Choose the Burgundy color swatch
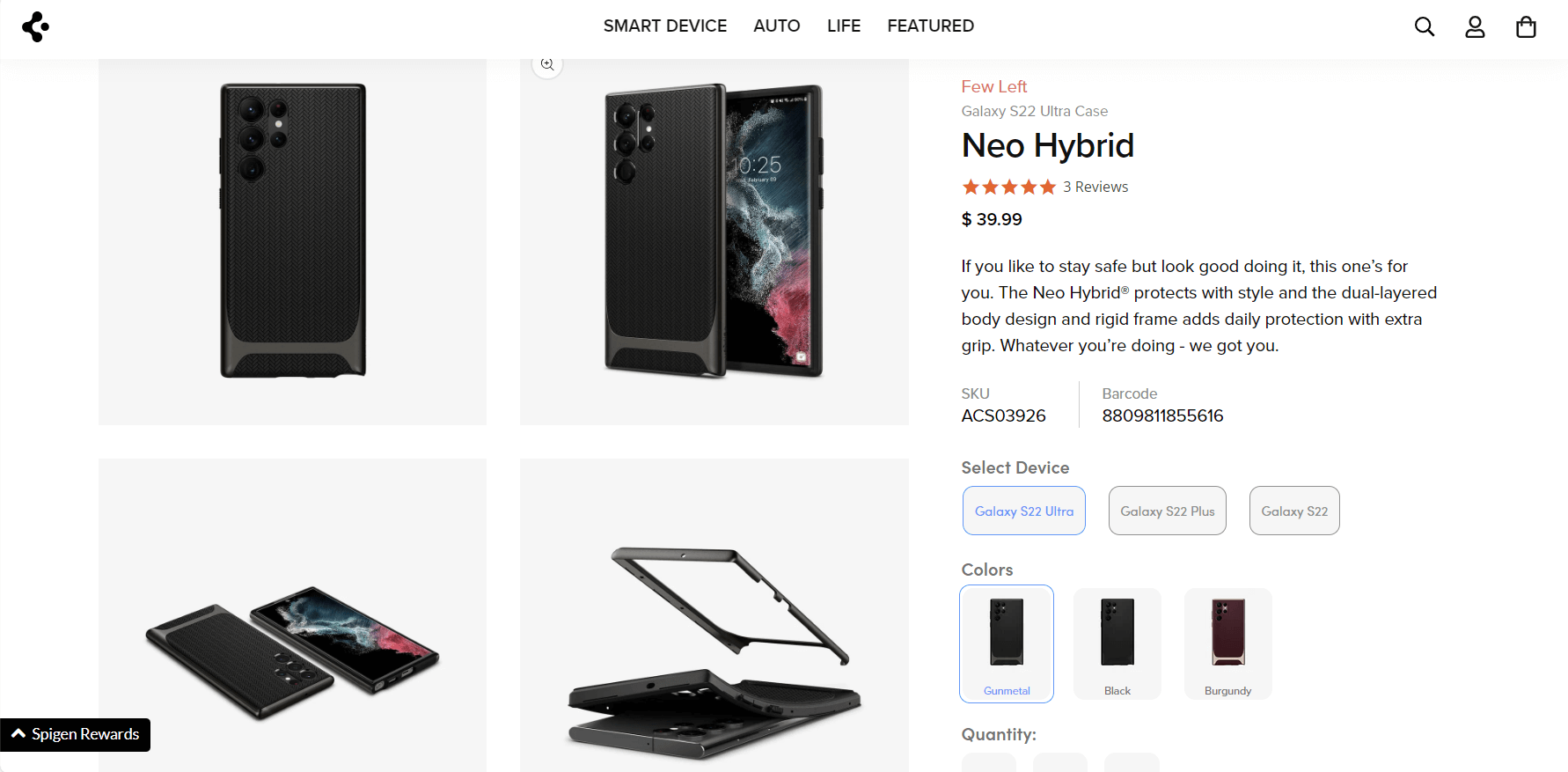The width and height of the screenshot is (1568, 772). [x=1227, y=643]
